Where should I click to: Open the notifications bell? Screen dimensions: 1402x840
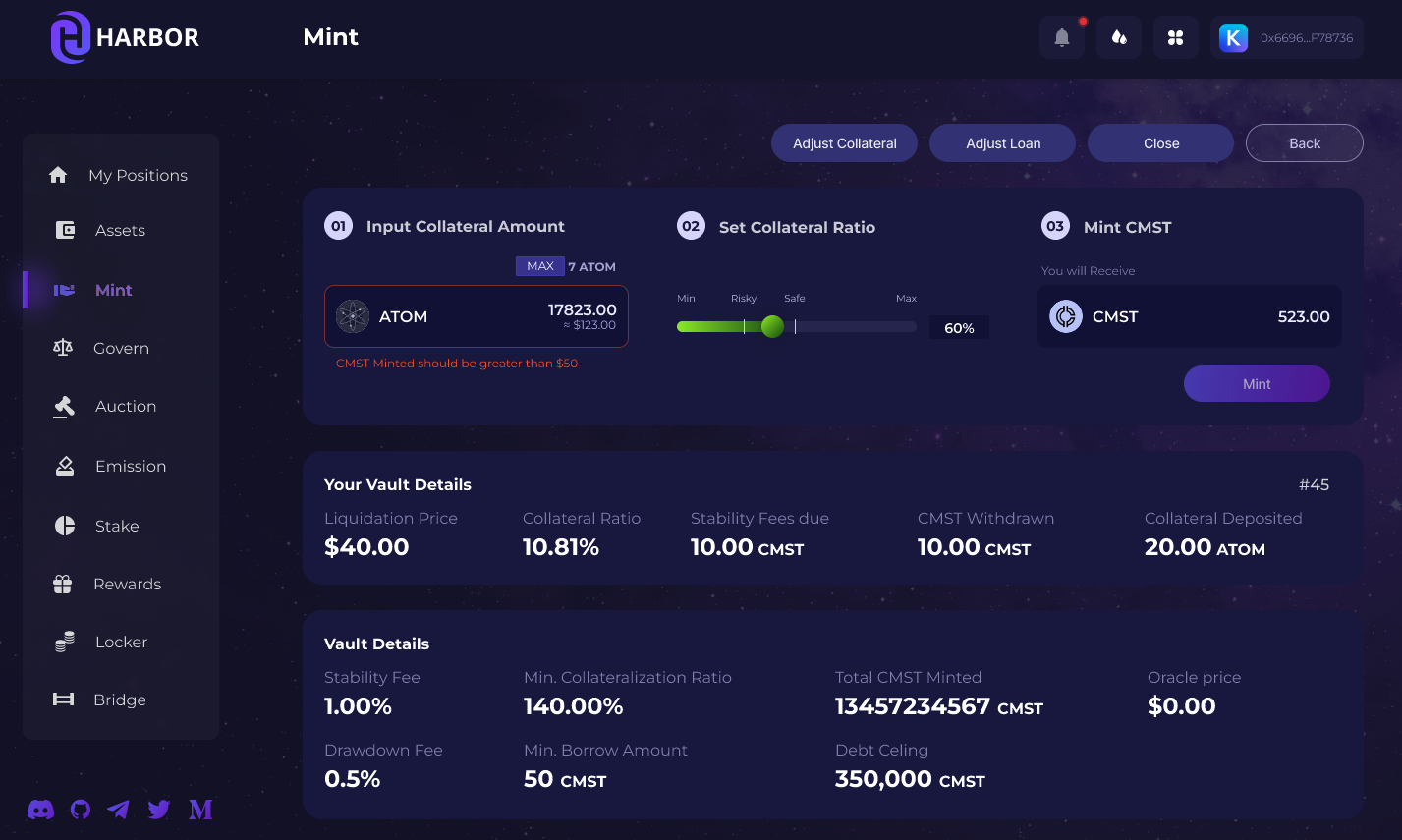tap(1061, 37)
